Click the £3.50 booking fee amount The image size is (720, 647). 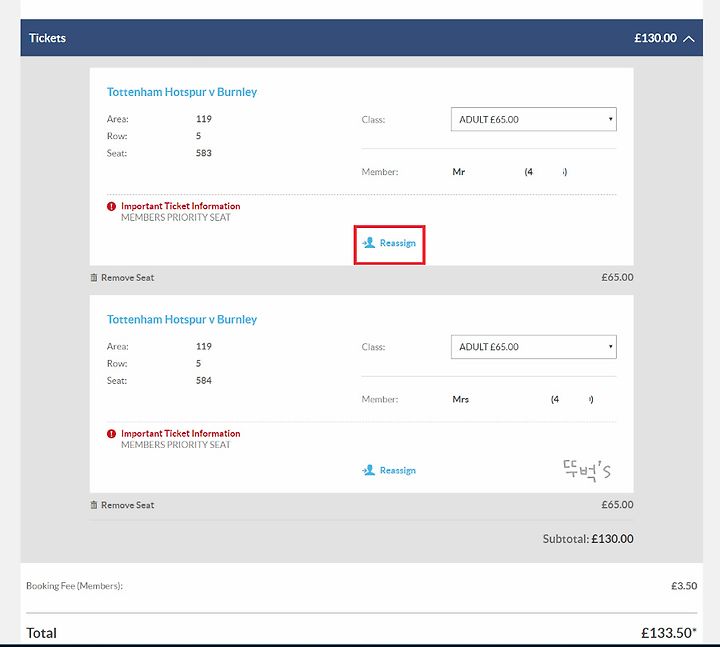coord(684,586)
